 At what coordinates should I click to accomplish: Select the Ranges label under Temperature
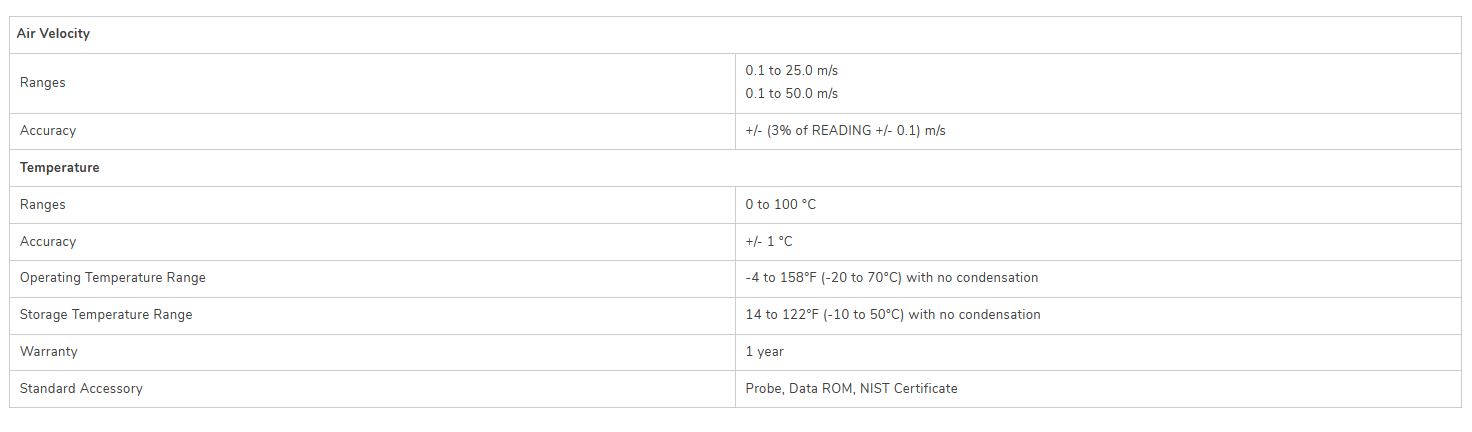point(42,205)
